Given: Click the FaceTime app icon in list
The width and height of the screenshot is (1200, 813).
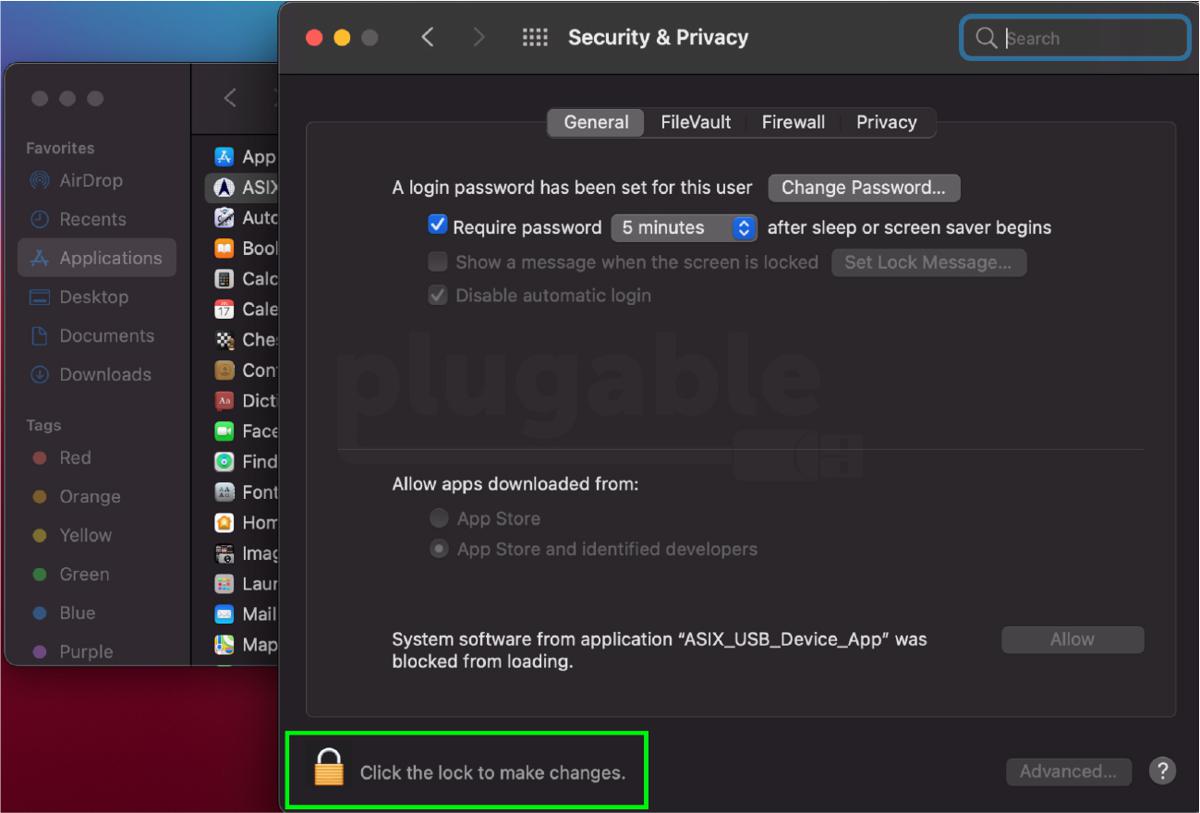Looking at the screenshot, I should point(225,431).
